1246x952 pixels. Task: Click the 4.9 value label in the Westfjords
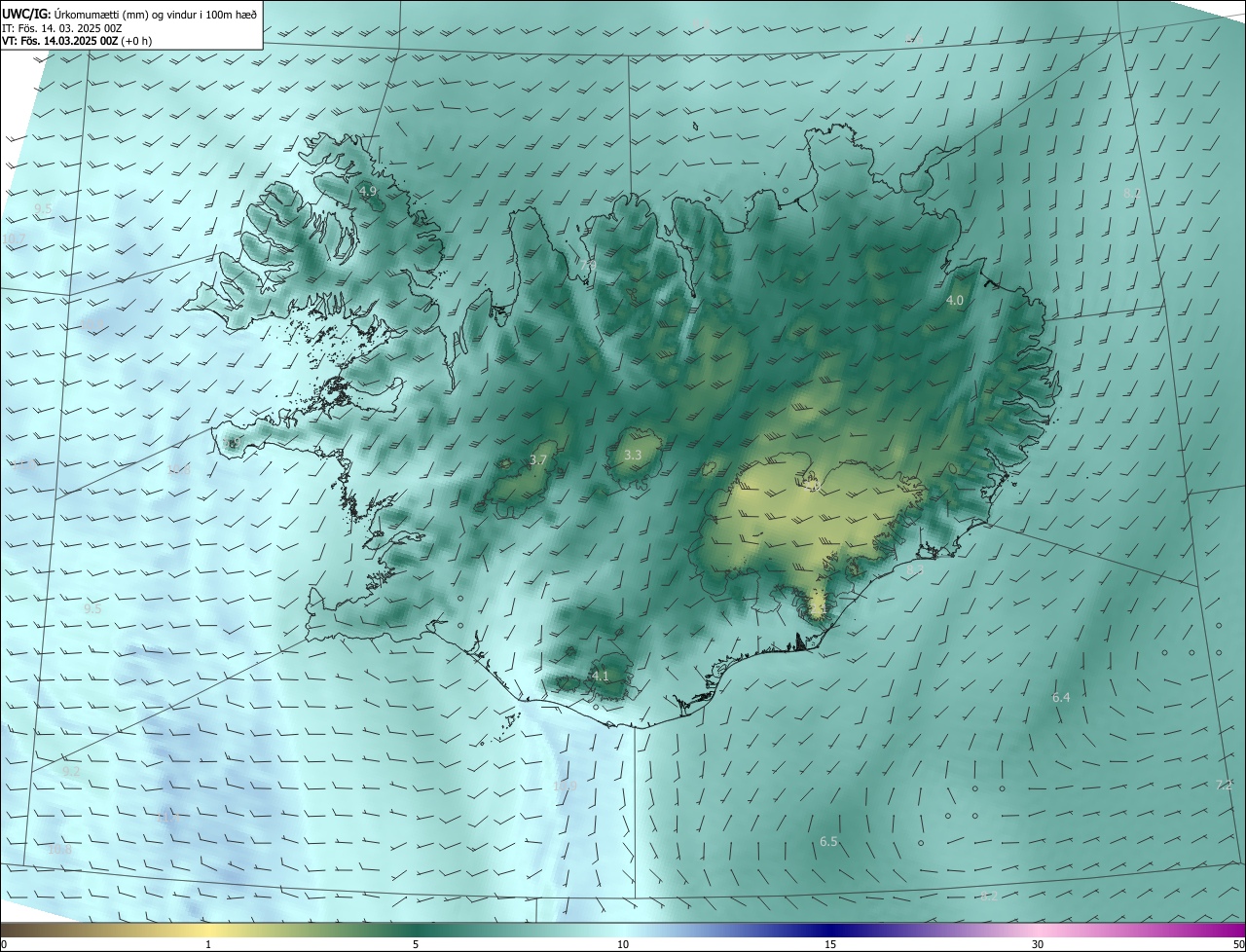[368, 192]
